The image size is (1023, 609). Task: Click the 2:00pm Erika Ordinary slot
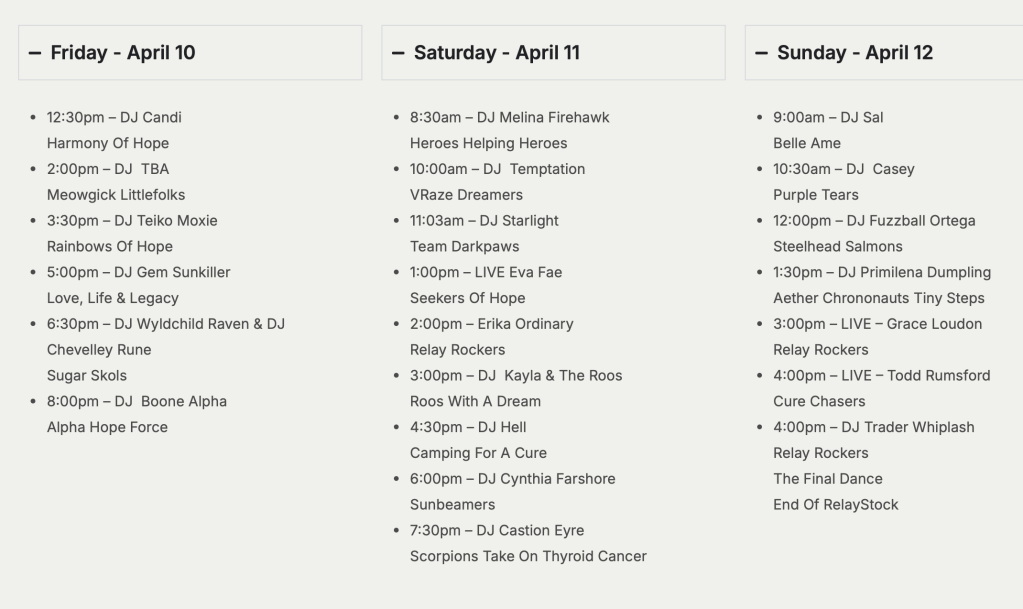tap(491, 324)
